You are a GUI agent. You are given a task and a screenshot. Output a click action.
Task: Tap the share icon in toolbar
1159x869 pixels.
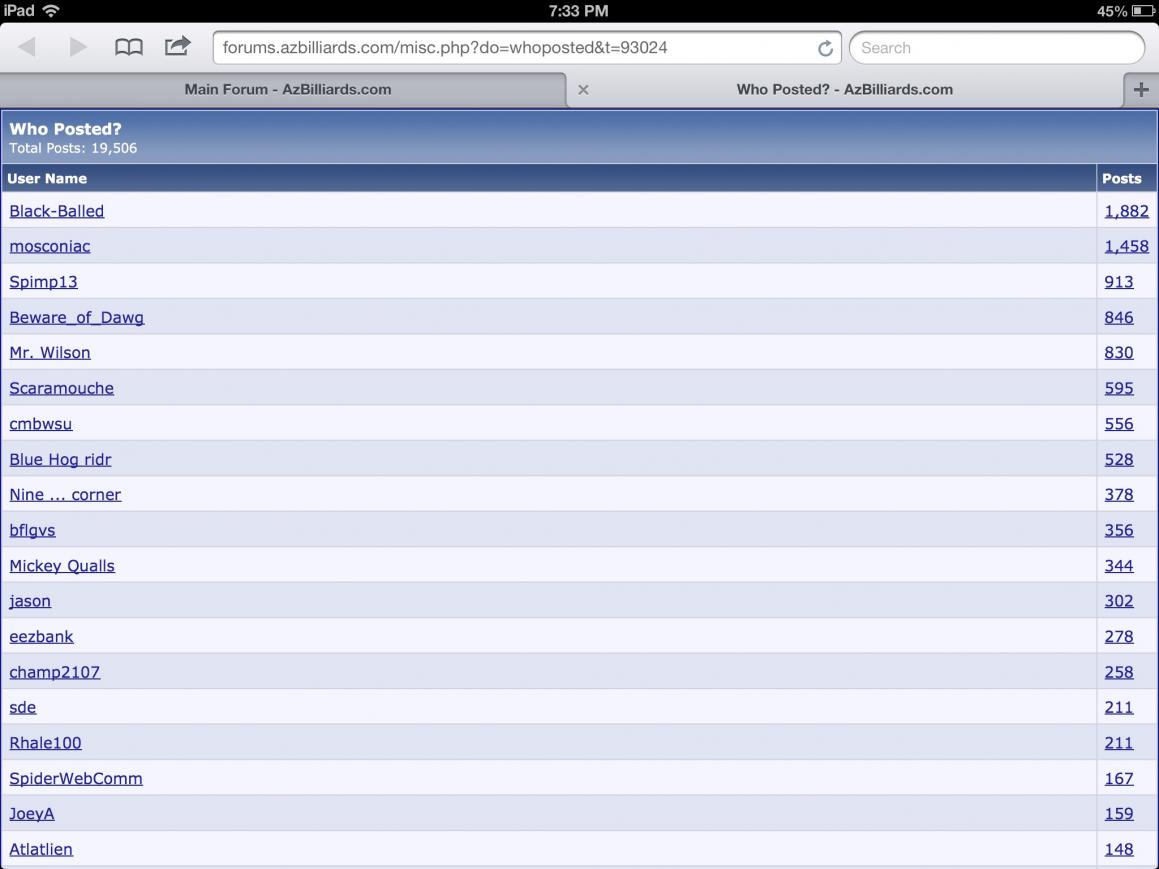point(177,46)
